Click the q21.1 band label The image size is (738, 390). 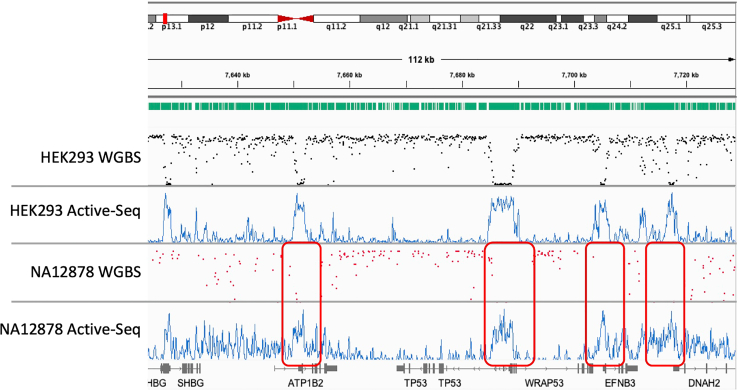409,27
